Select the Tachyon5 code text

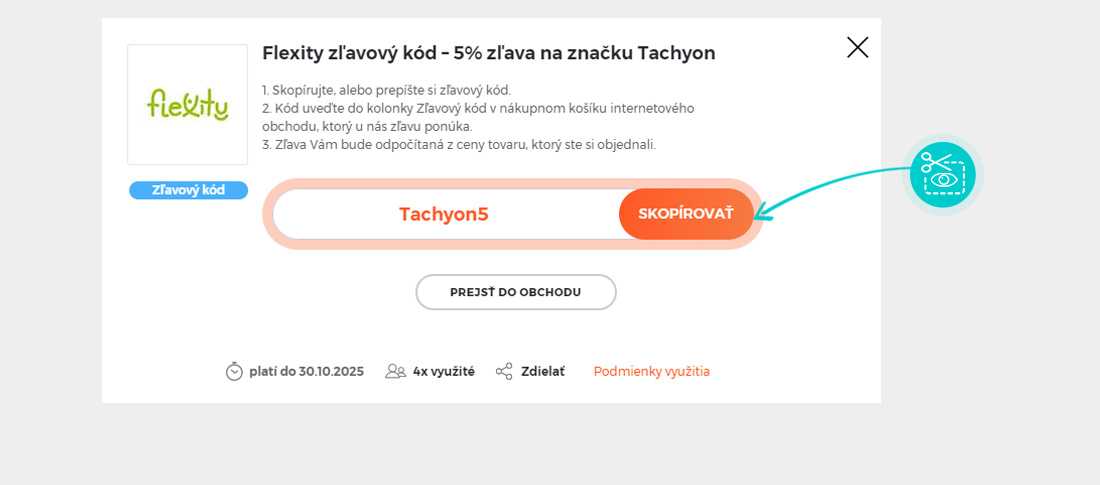click(x=443, y=214)
